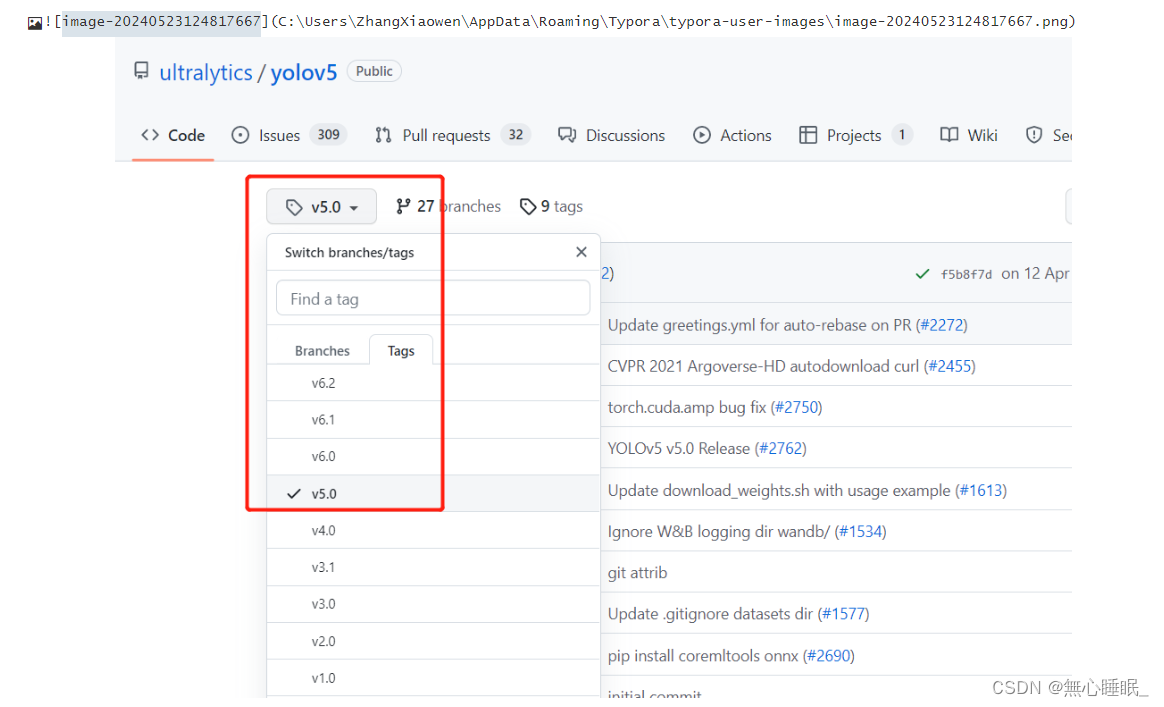Open pull request #2750 link
Image resolution: width=1164 pixels, height=707 pixels.
tap(797, 407)
